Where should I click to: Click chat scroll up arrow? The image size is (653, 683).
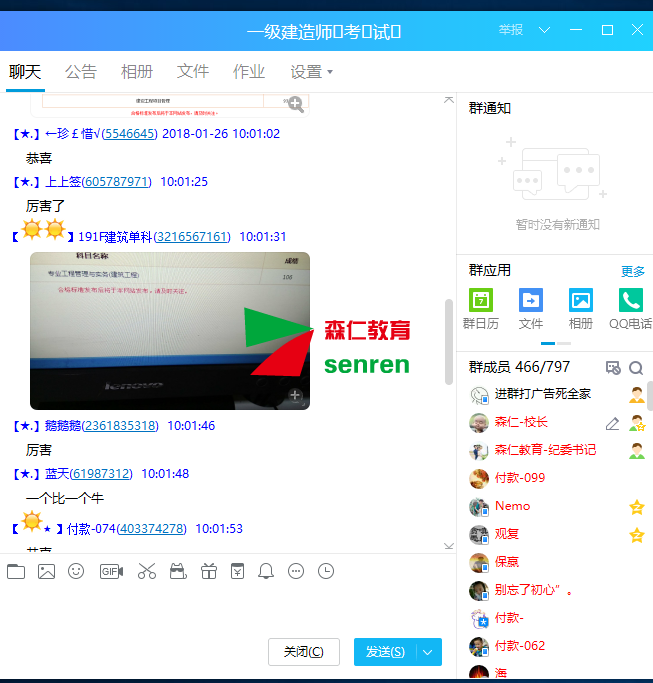click(449, 100)
